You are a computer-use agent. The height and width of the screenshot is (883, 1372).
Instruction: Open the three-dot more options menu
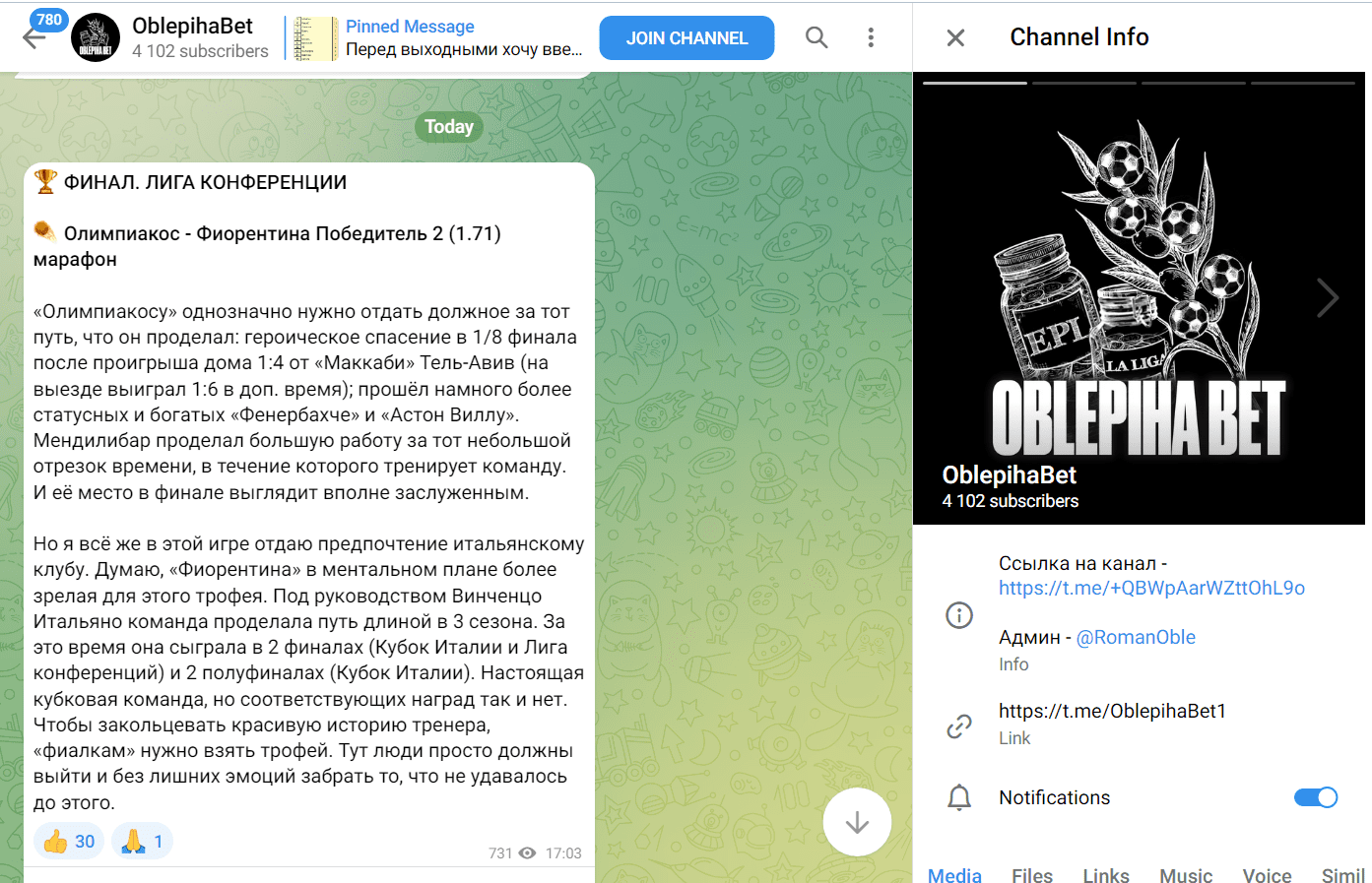871,37
